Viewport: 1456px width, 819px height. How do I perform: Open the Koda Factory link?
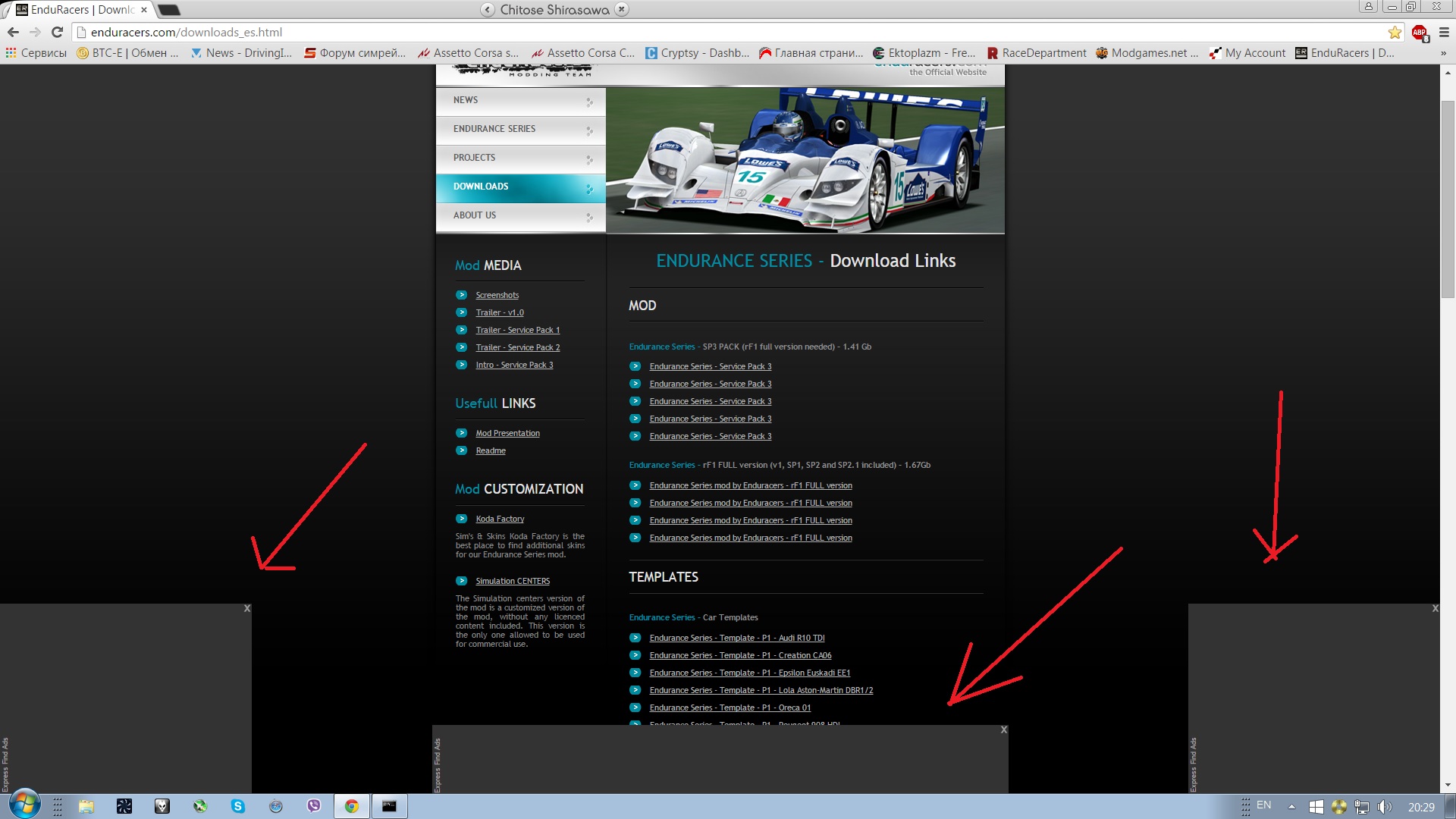click(x=500, y=519)
